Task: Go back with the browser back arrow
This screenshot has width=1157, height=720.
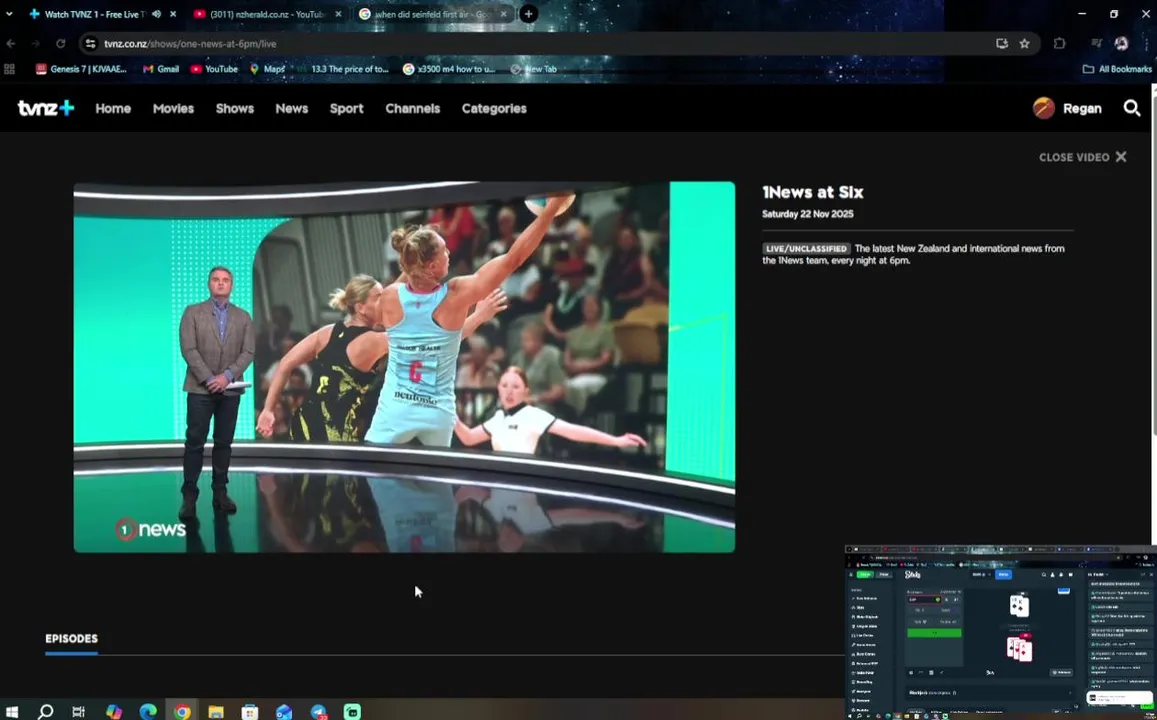Action: [x=11, y=44]
